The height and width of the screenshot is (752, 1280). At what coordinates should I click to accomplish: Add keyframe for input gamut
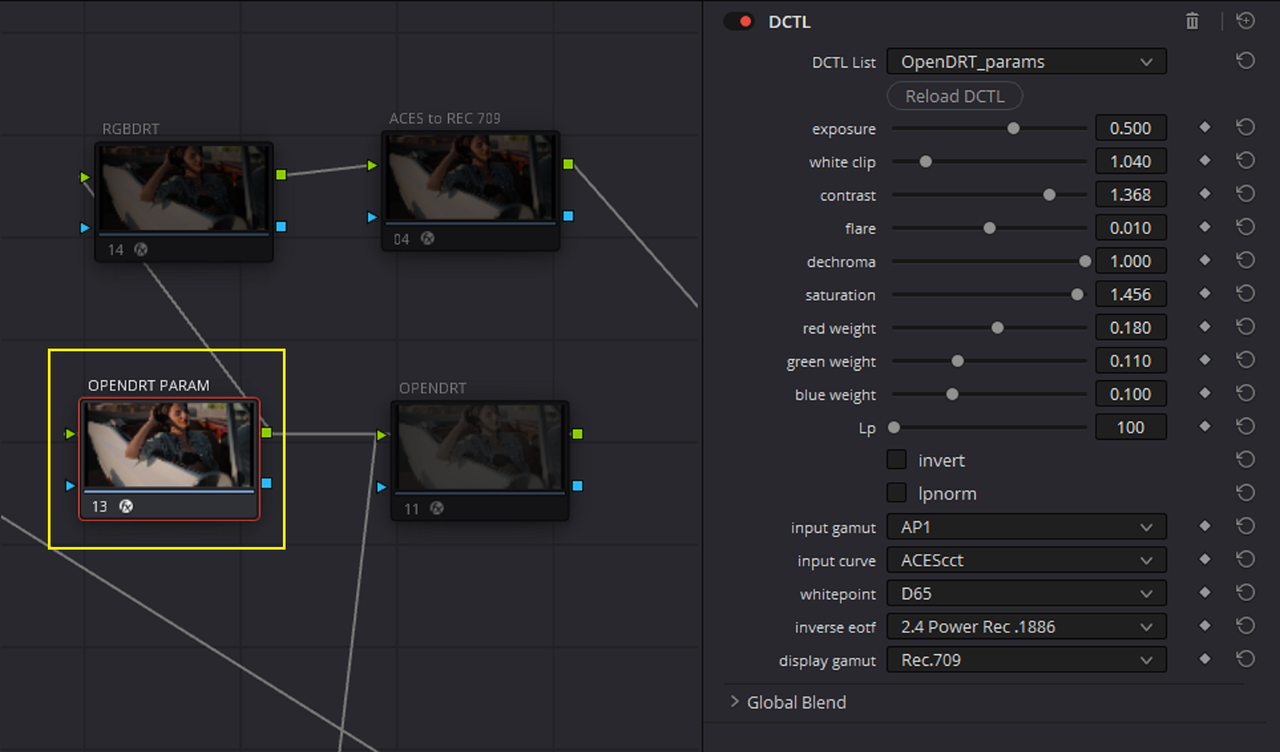(1205, 526)
